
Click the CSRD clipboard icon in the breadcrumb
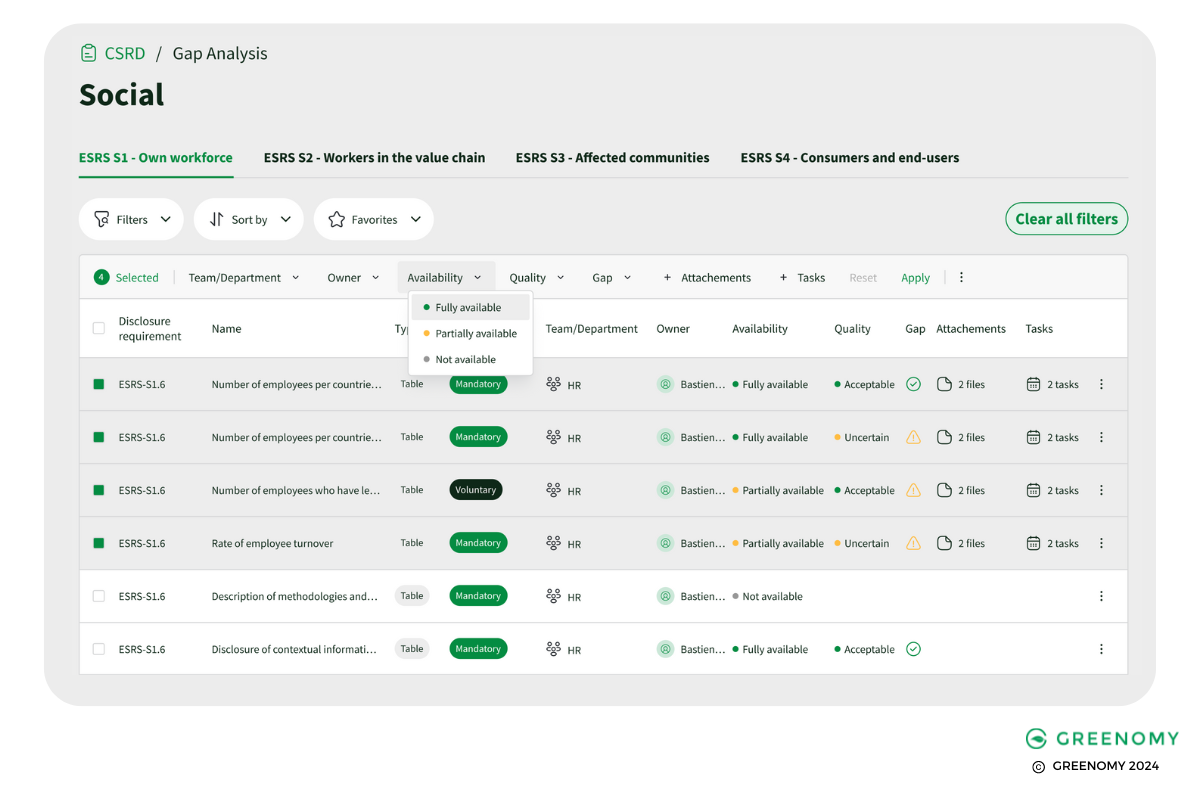(x=87, y=53)
